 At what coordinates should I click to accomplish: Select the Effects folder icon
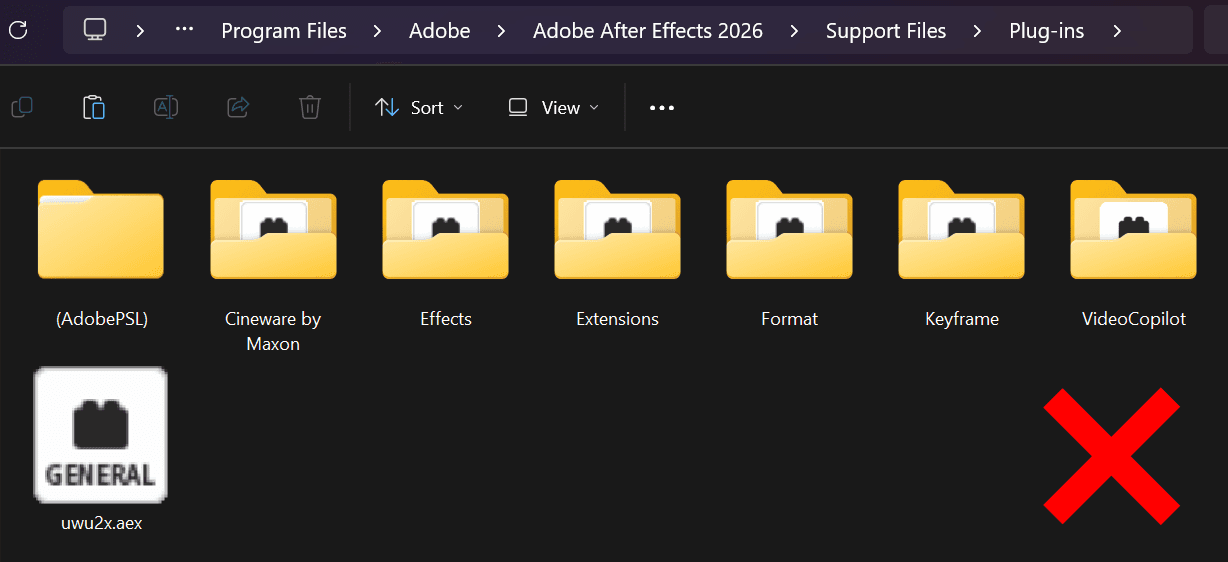tap(445, 229)
